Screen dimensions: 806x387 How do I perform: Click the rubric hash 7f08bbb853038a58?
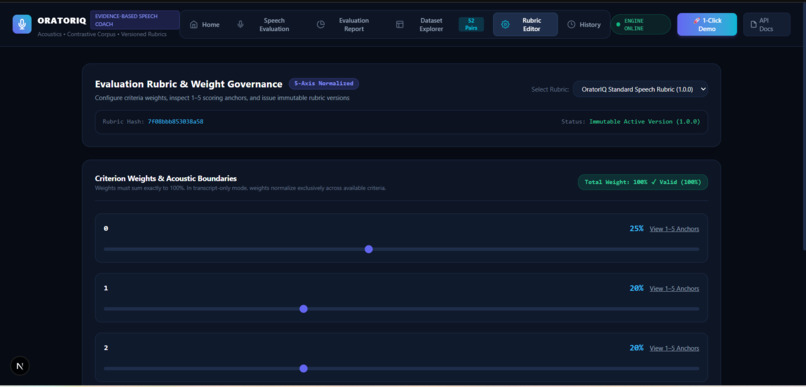(175, 122)
